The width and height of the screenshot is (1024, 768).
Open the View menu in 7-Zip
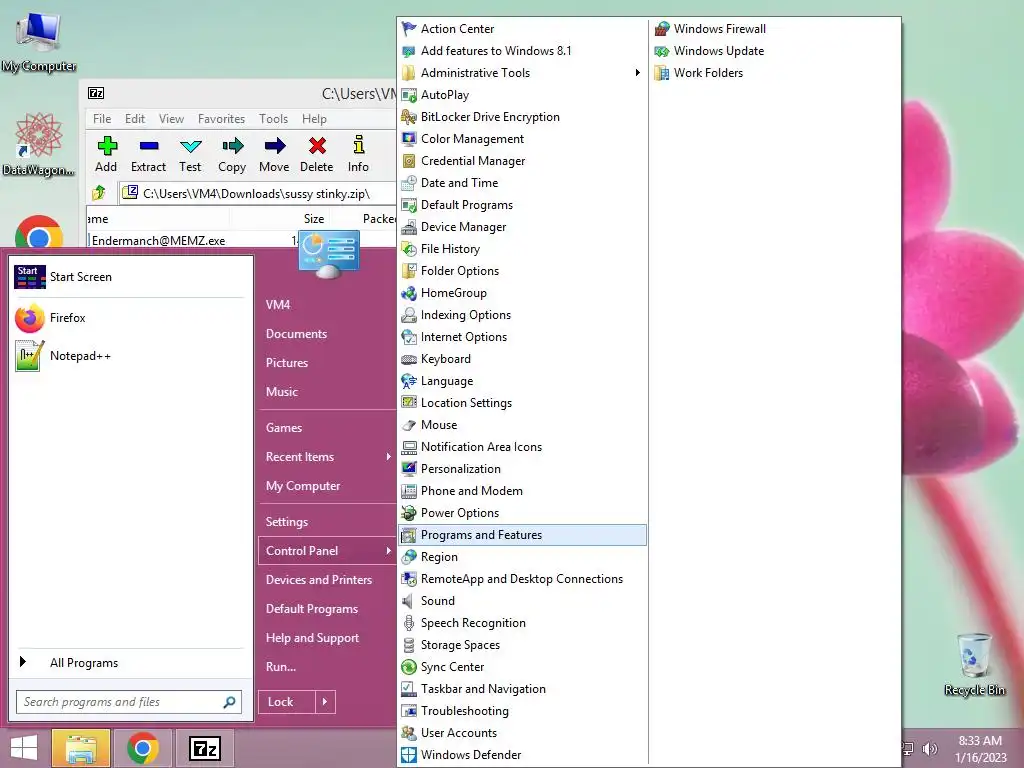coord(172,119)
